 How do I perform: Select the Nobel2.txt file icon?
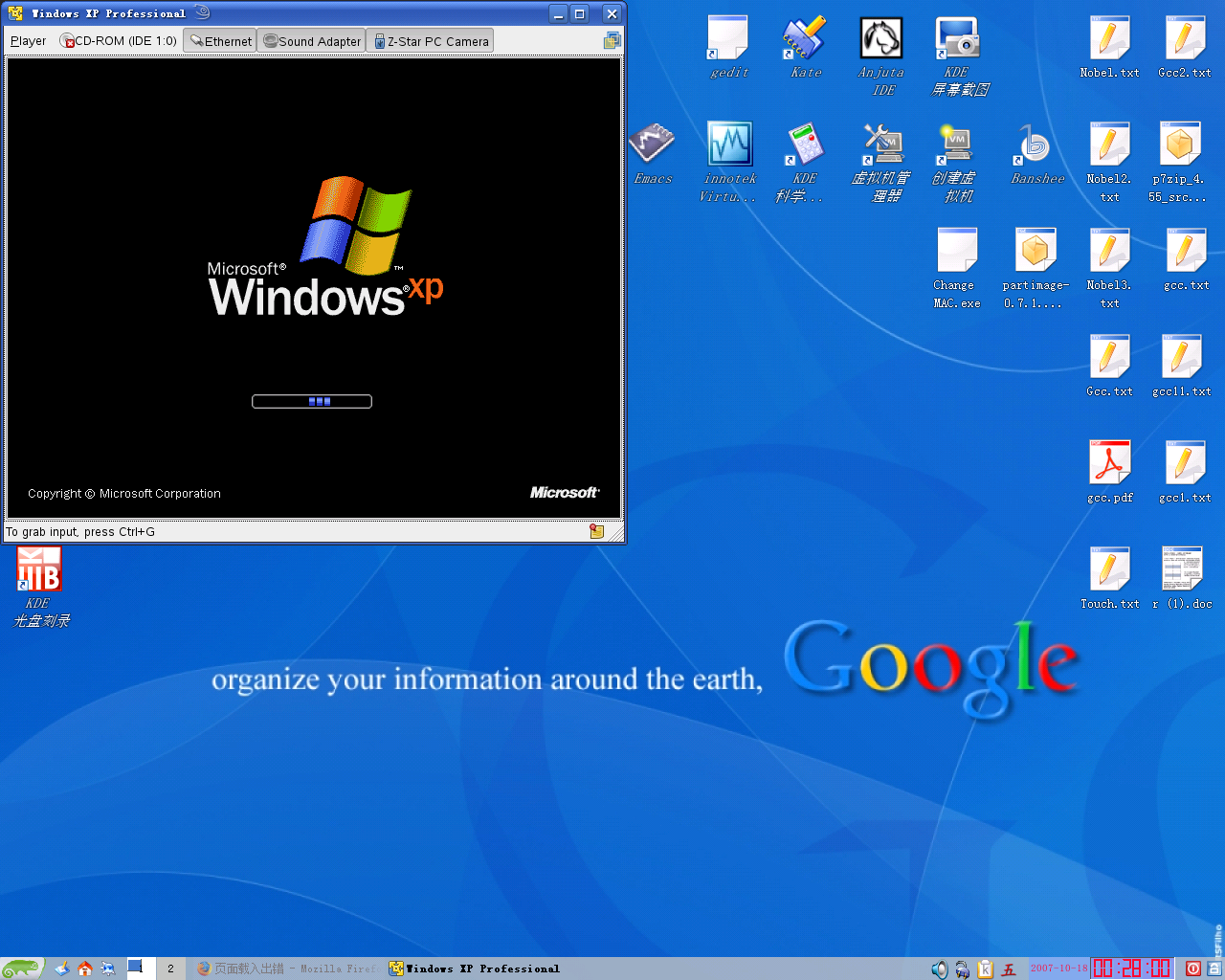[x=1109, y=162]
